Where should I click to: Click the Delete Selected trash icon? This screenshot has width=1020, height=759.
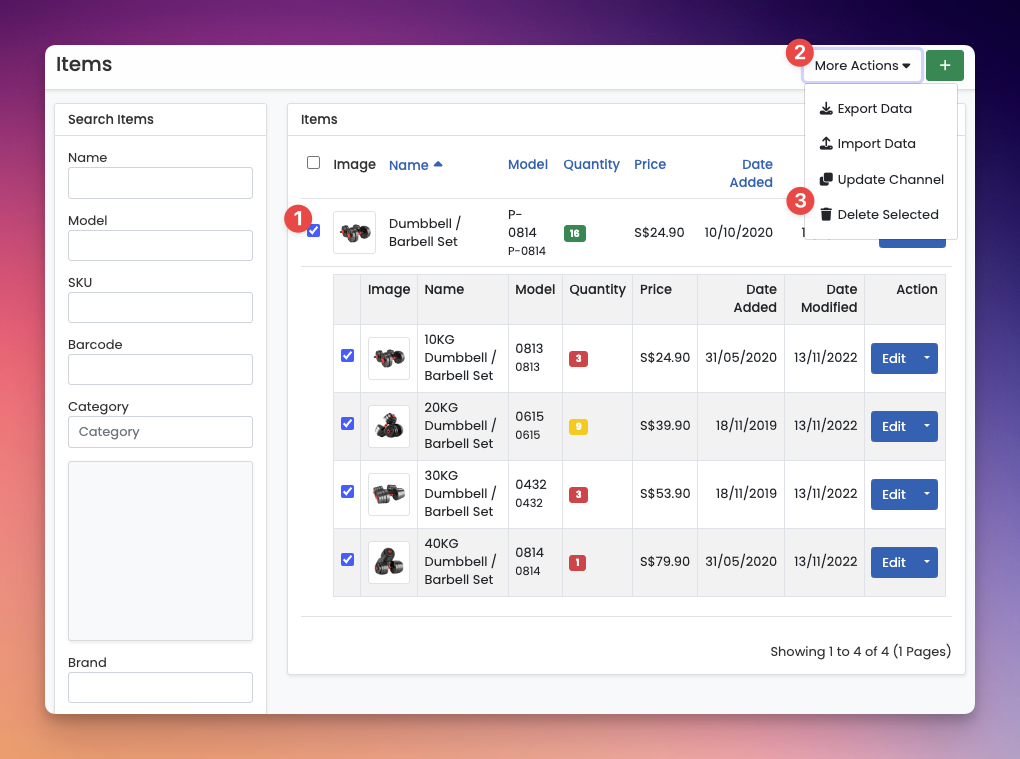pos(826,214)
